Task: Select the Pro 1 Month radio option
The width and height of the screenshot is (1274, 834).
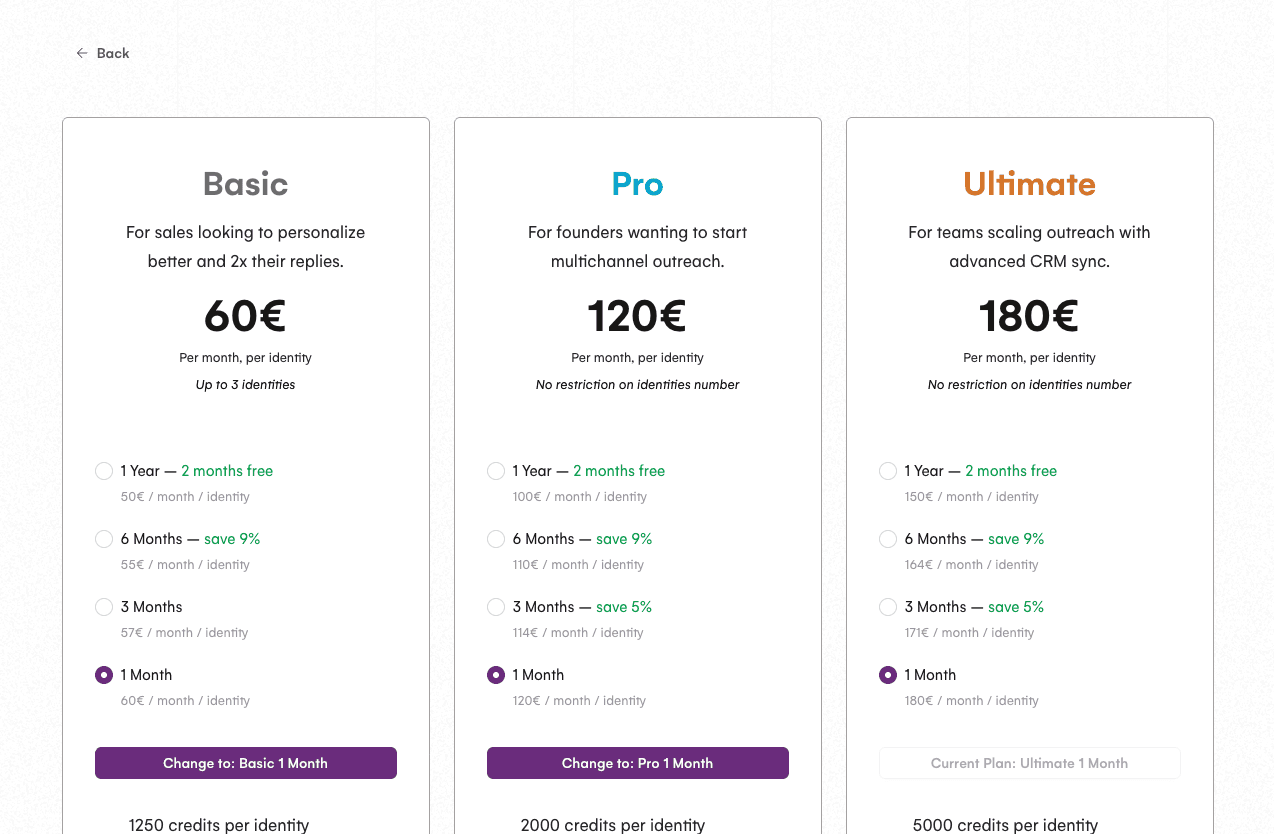Action: coord(496,675)
